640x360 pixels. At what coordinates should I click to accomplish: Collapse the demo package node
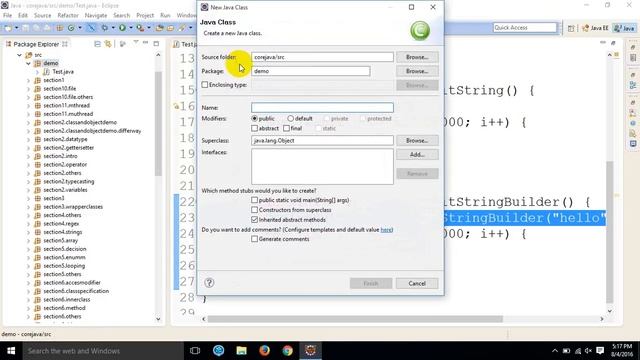coord(28,63)
